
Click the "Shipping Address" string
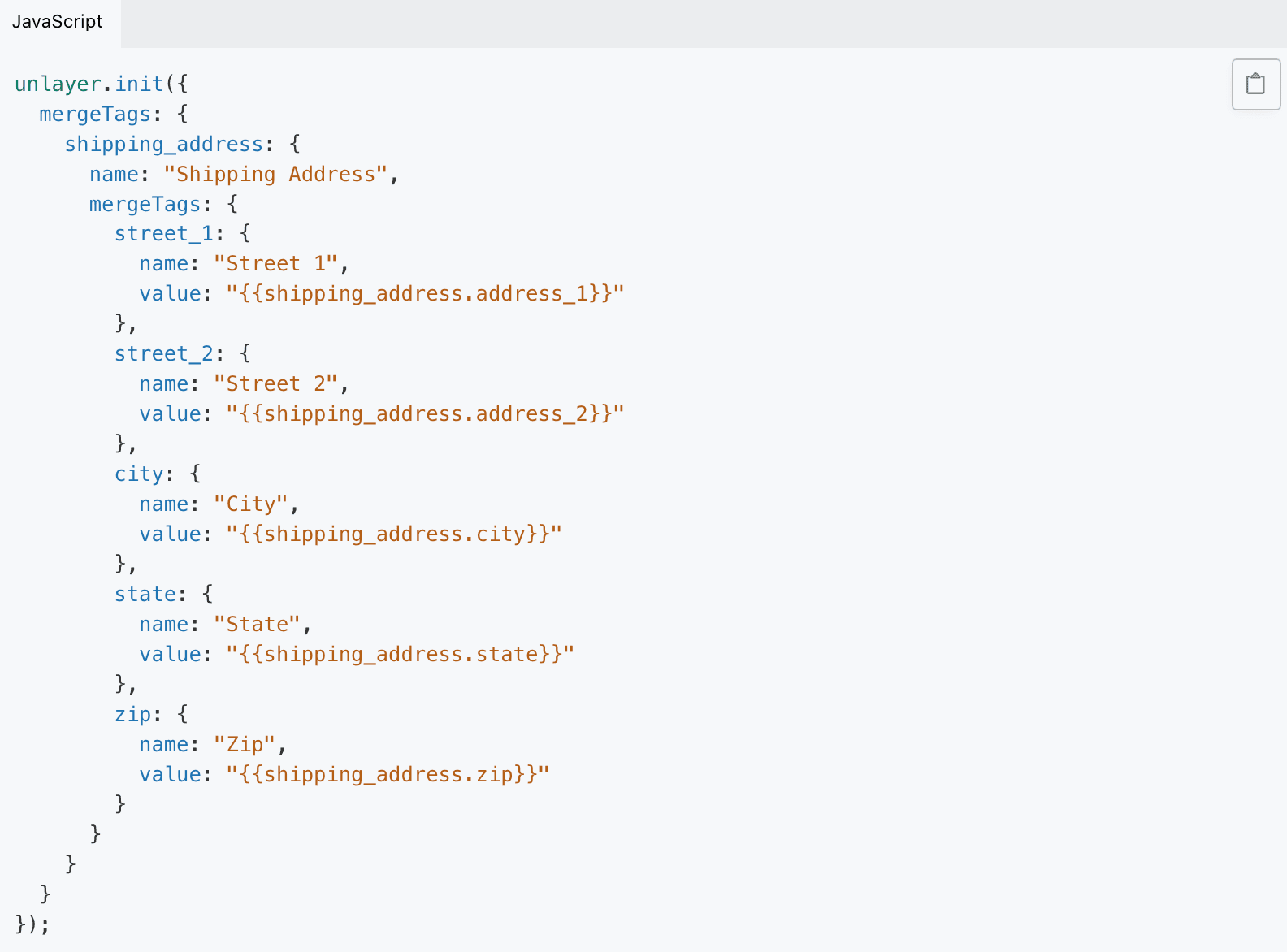276,174
